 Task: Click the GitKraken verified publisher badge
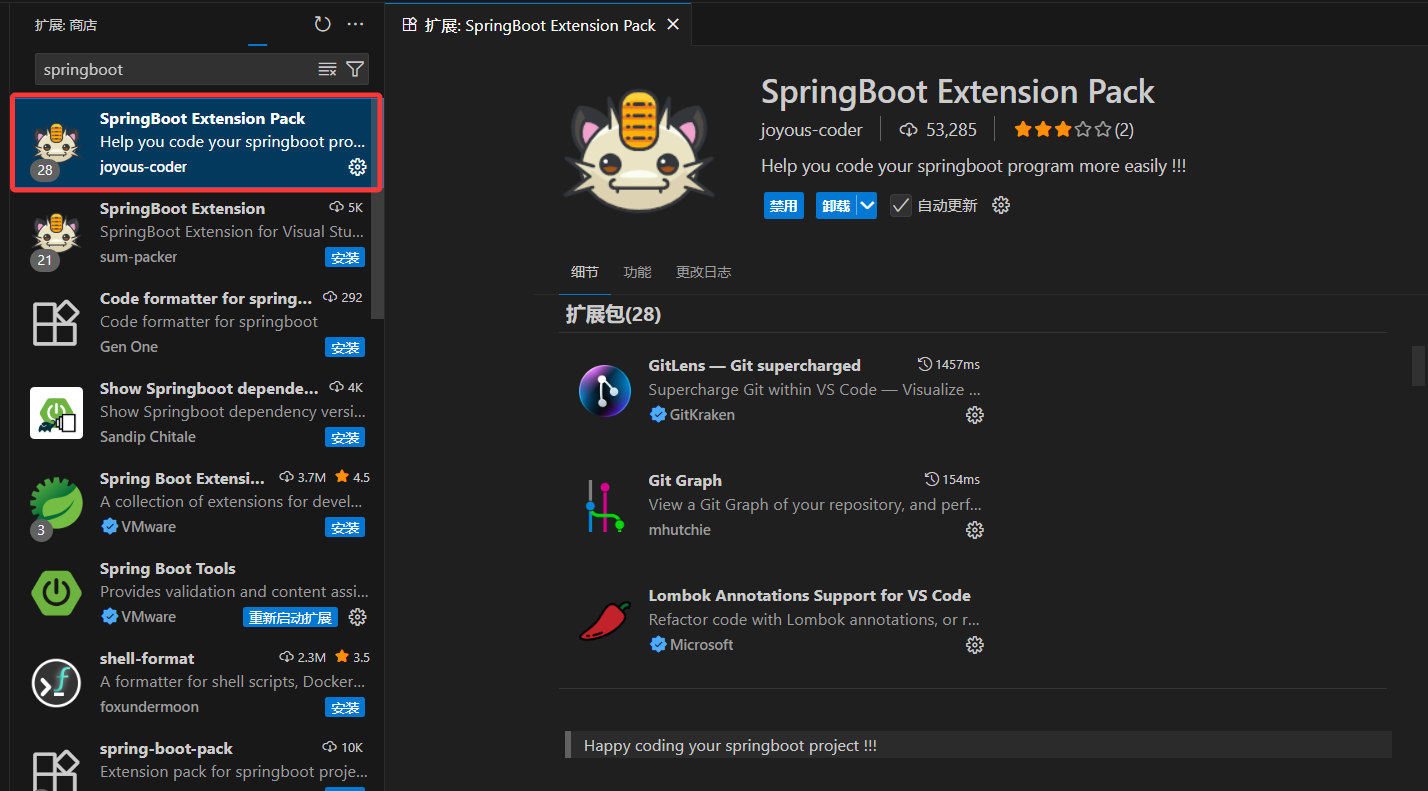point(658,414)
